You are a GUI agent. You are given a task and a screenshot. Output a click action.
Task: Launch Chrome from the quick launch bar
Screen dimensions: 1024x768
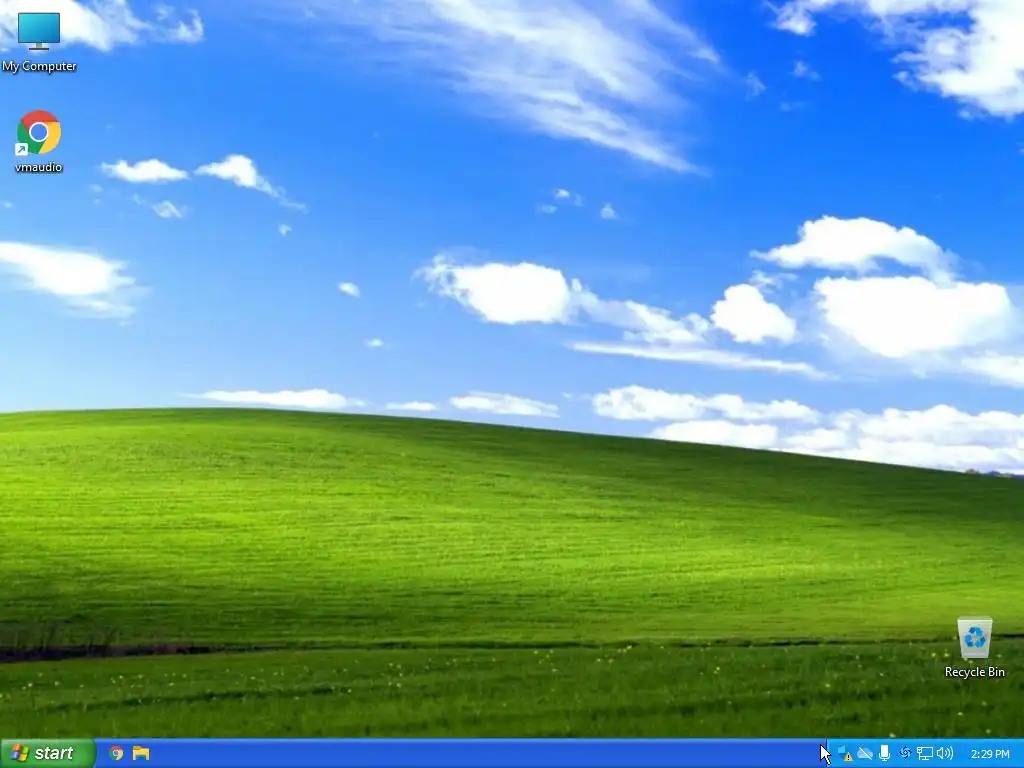116,753
